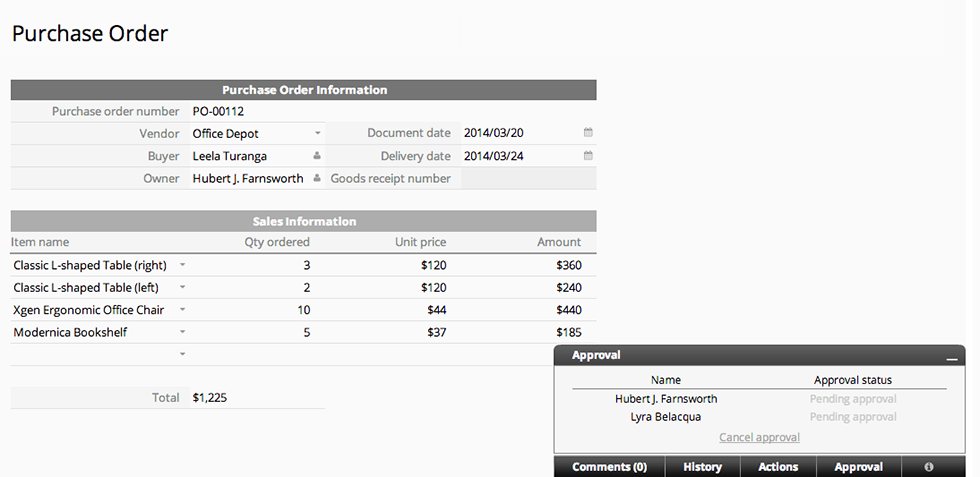
Task: Minimize the Approval panel
Action: (951, 356)
